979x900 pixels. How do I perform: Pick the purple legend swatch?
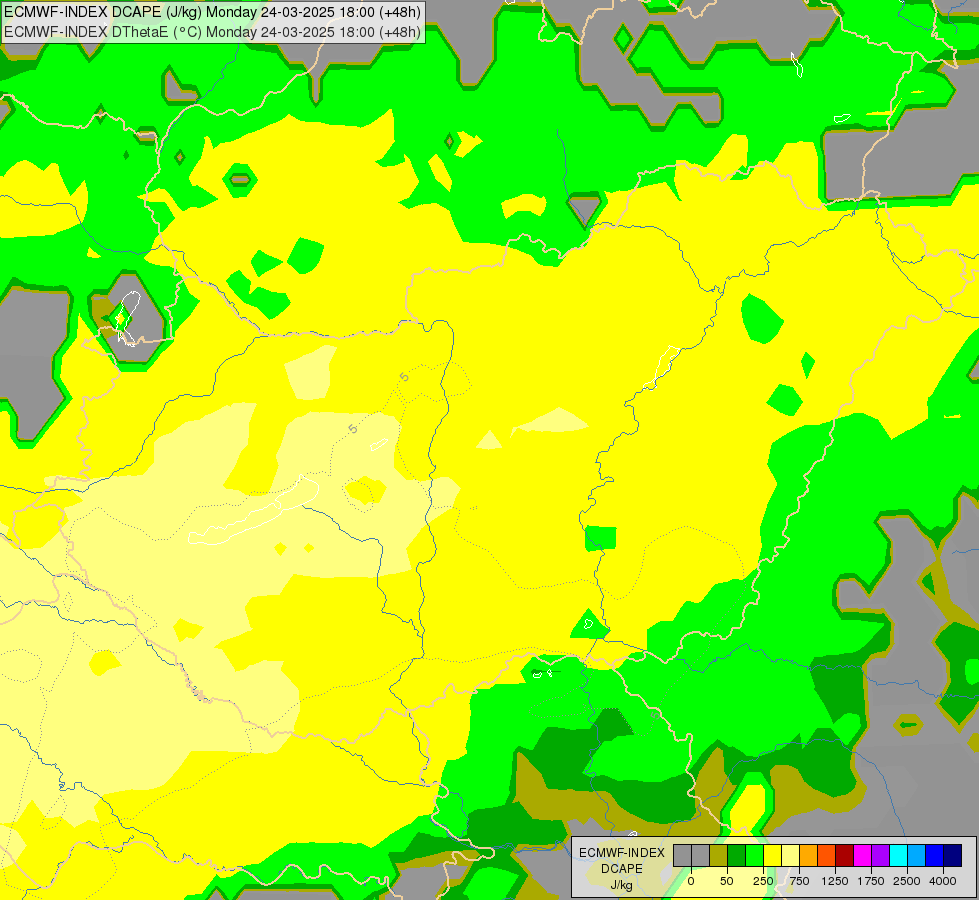880,855
